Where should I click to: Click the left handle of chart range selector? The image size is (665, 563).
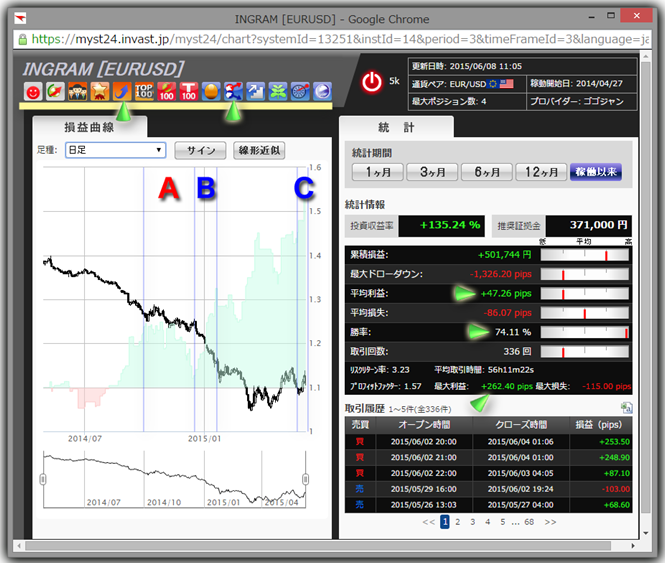(x=43, y=479)
